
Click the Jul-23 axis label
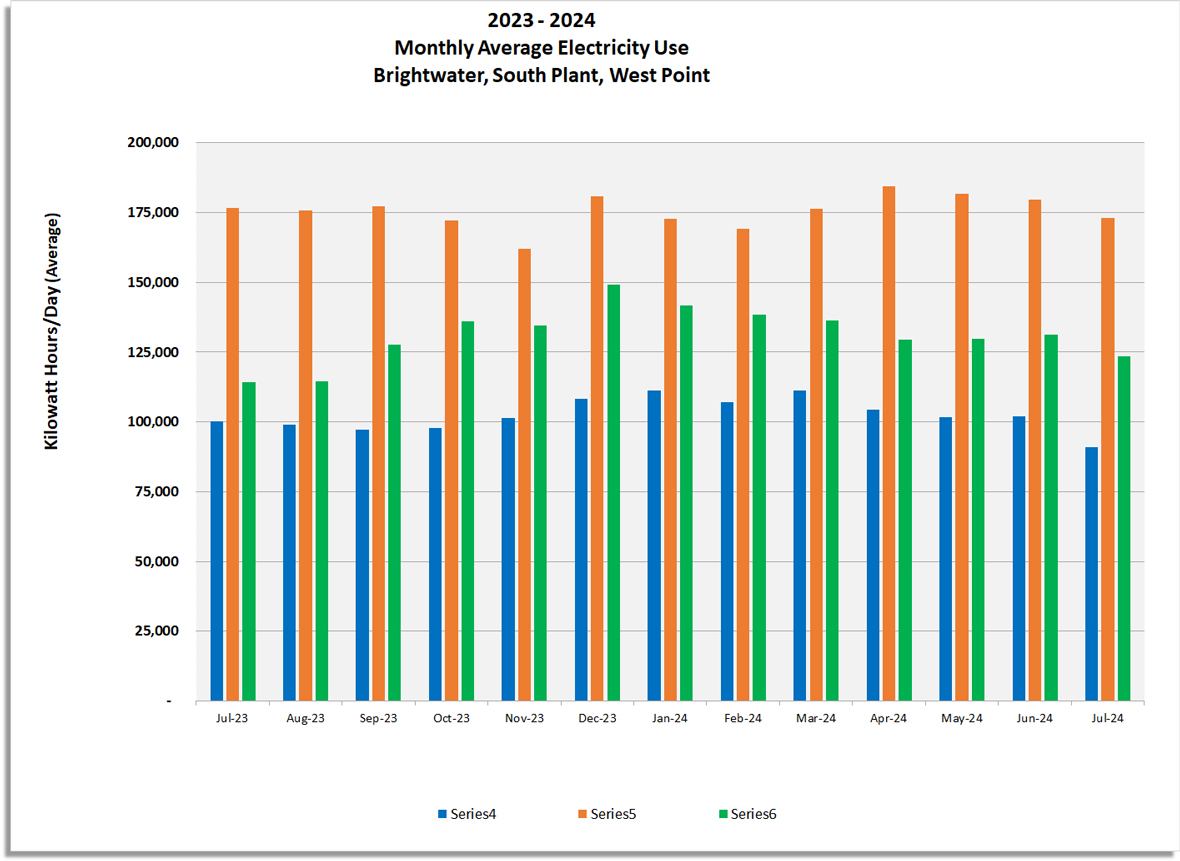point(232,718)
